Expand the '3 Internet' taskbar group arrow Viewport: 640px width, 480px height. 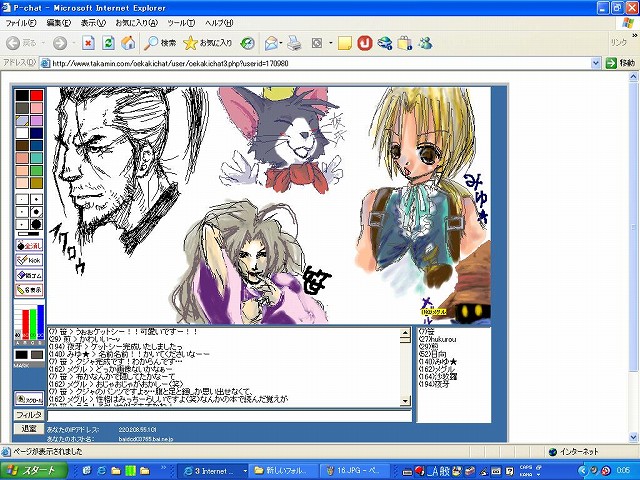tap(245, 471)
